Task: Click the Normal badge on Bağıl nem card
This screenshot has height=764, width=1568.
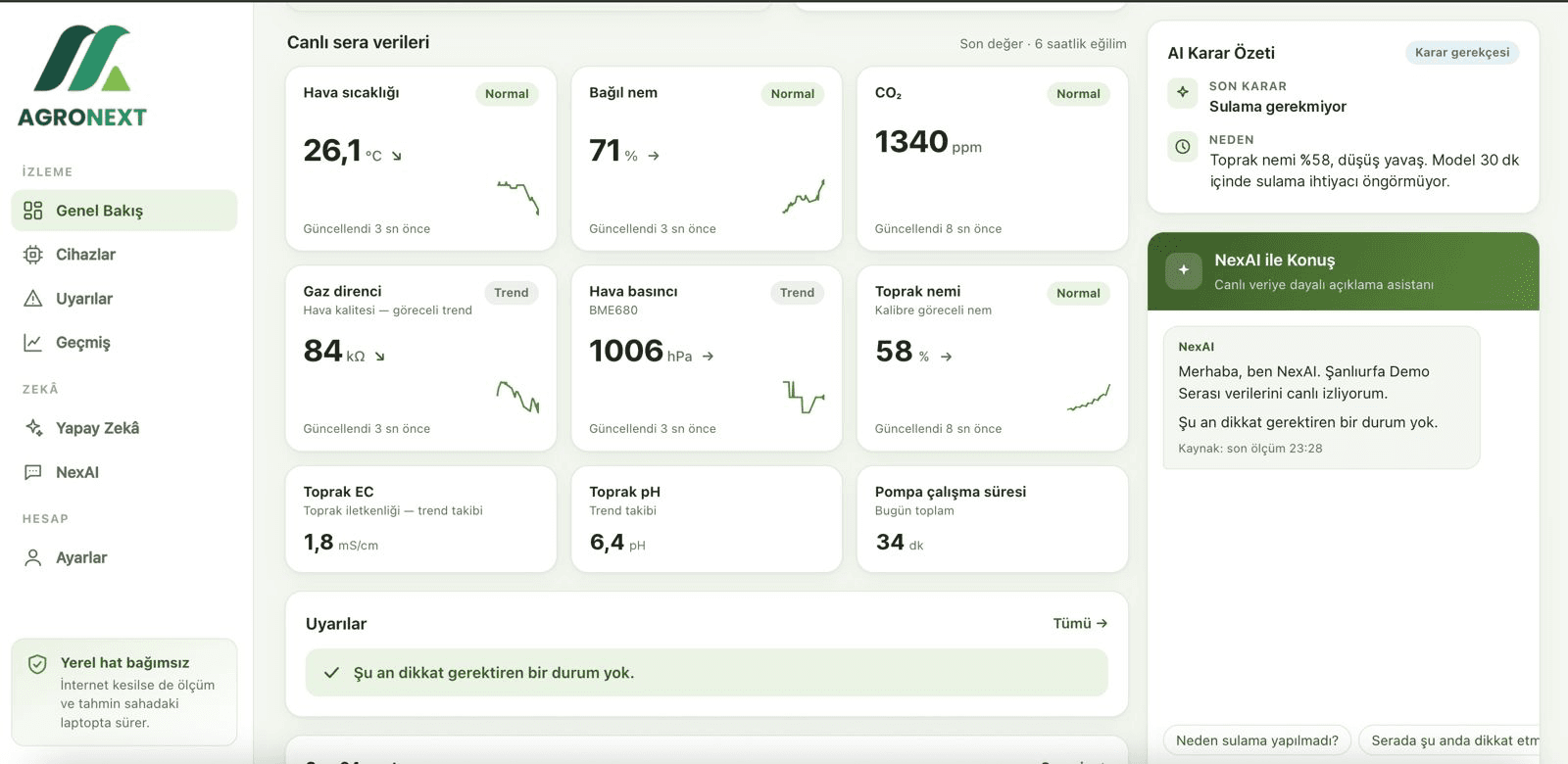Action: (792, 94)
